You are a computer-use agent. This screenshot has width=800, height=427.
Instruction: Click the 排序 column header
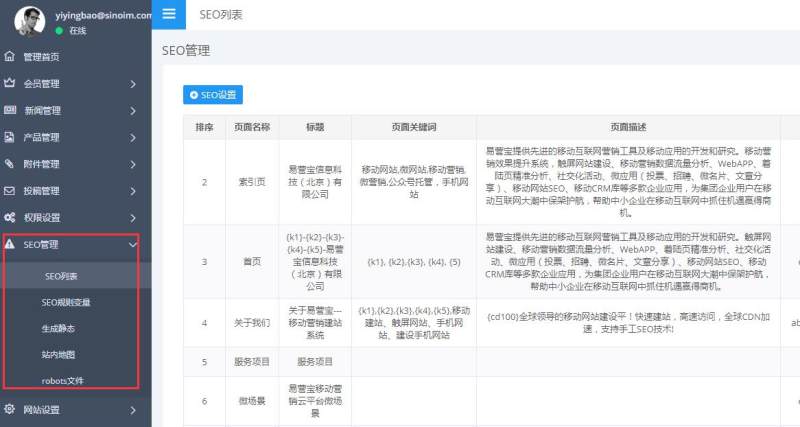click(x=205, y=127)
